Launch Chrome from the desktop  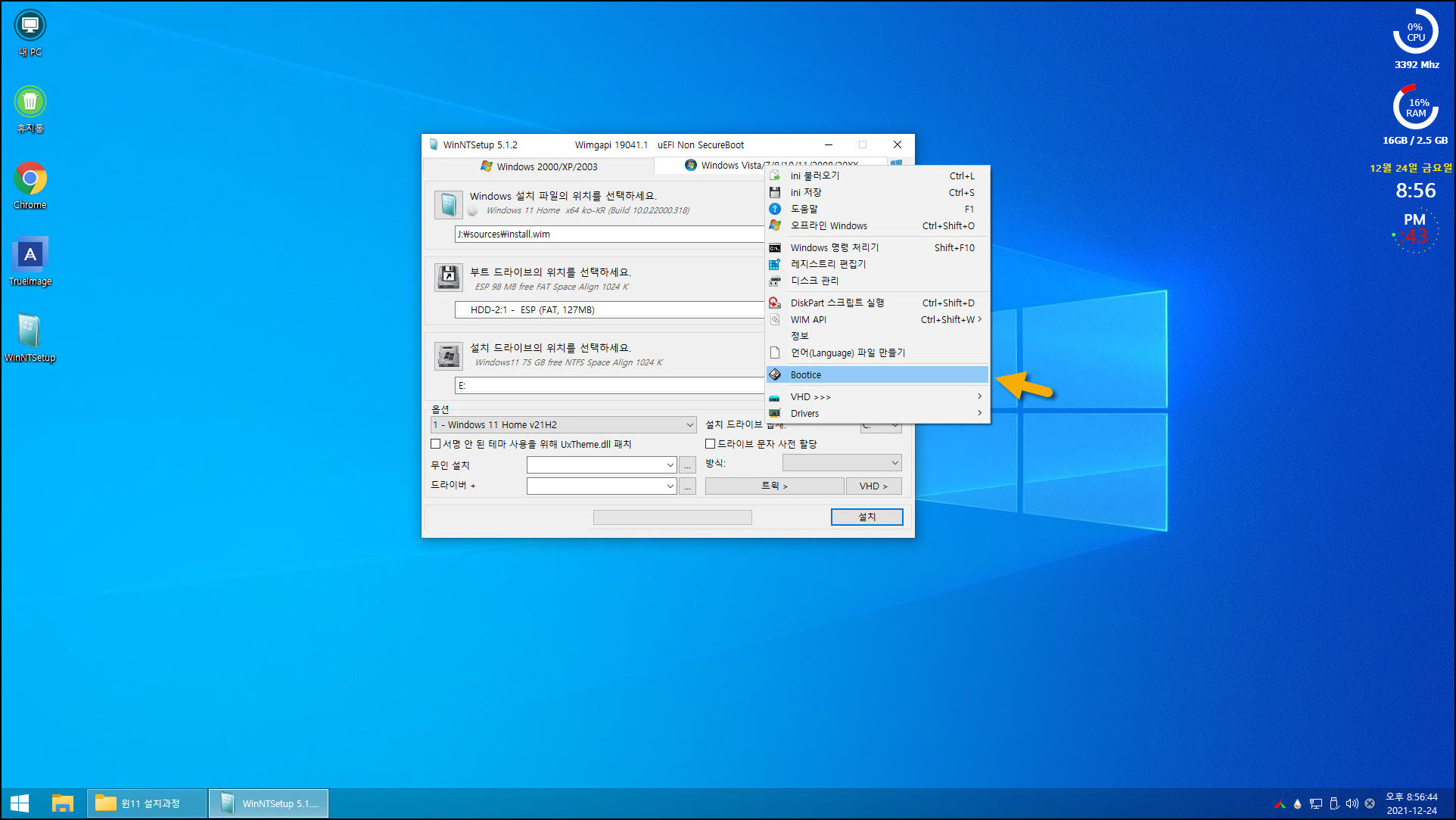coord(30,186)
